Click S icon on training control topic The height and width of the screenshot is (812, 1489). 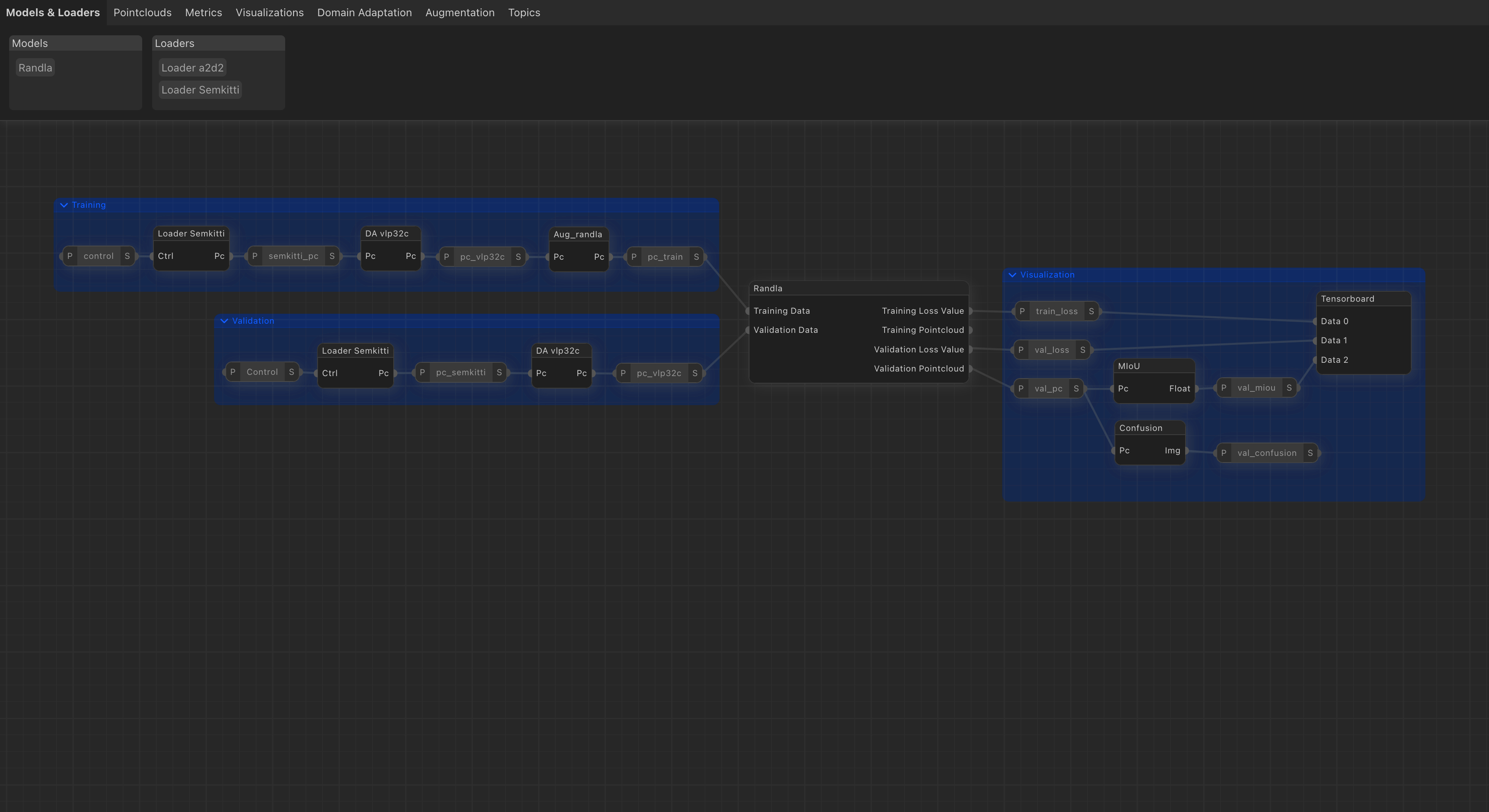tap(127, 256)
